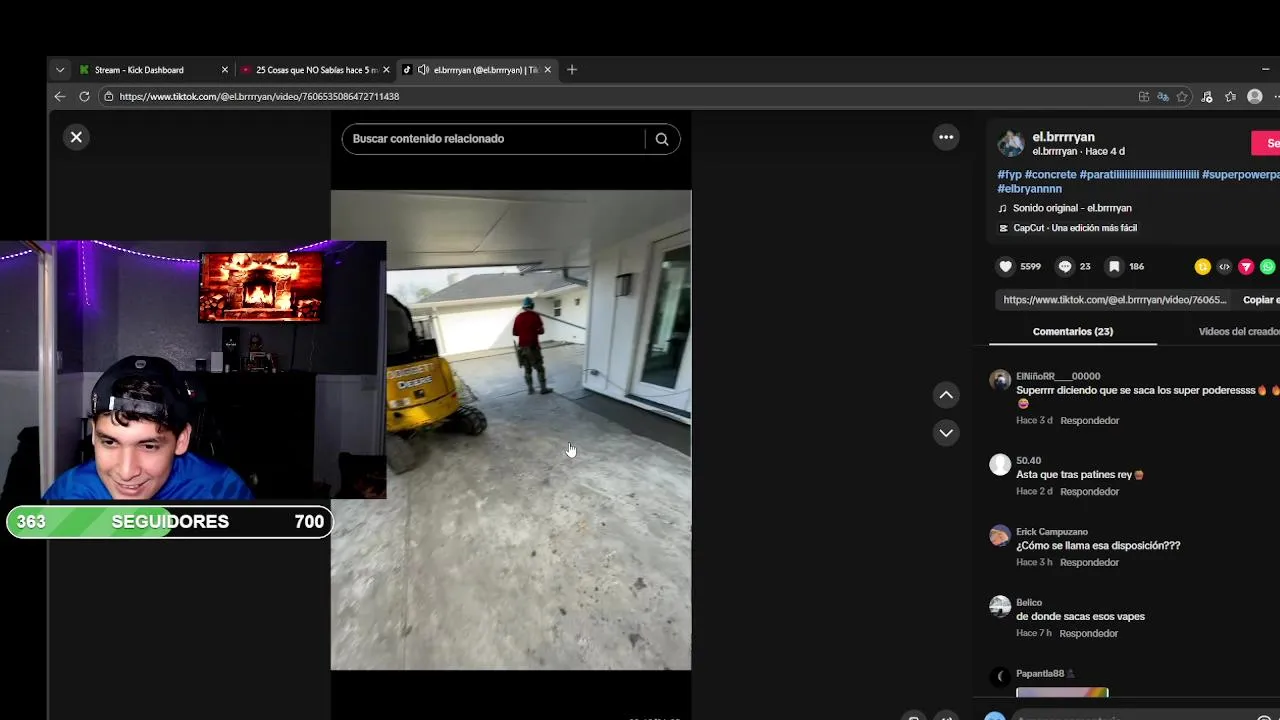Open 'CapCut · Una edición más fácil' link
The width and height of the screenshot is (1280, 720).
[x=1074, y=228]
